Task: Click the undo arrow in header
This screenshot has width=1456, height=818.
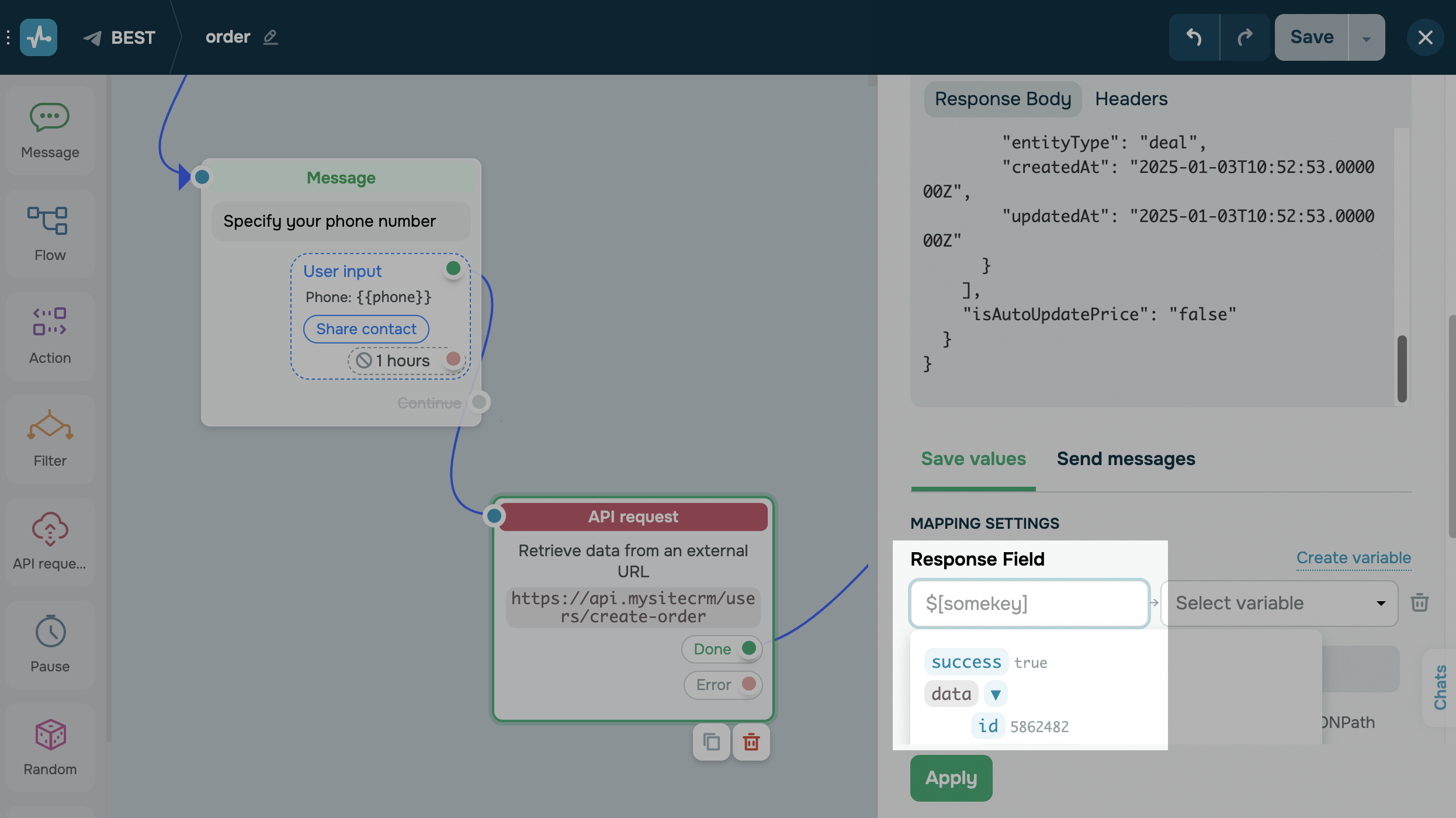Action: click(1194, 37)
